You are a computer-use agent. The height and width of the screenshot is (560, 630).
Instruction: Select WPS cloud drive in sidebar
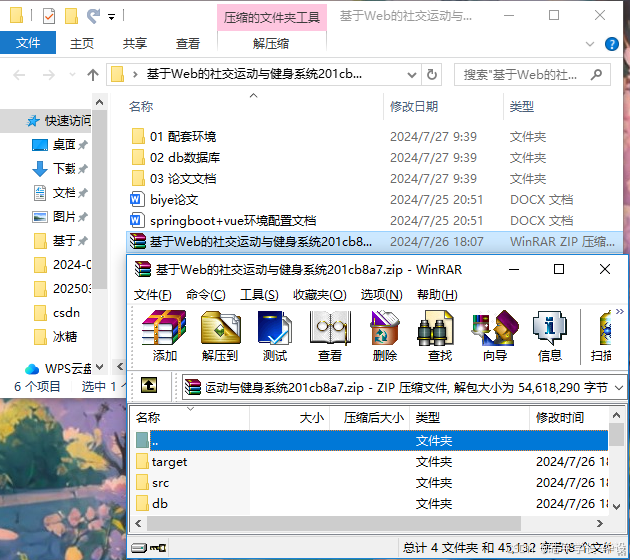coord(58,368)
